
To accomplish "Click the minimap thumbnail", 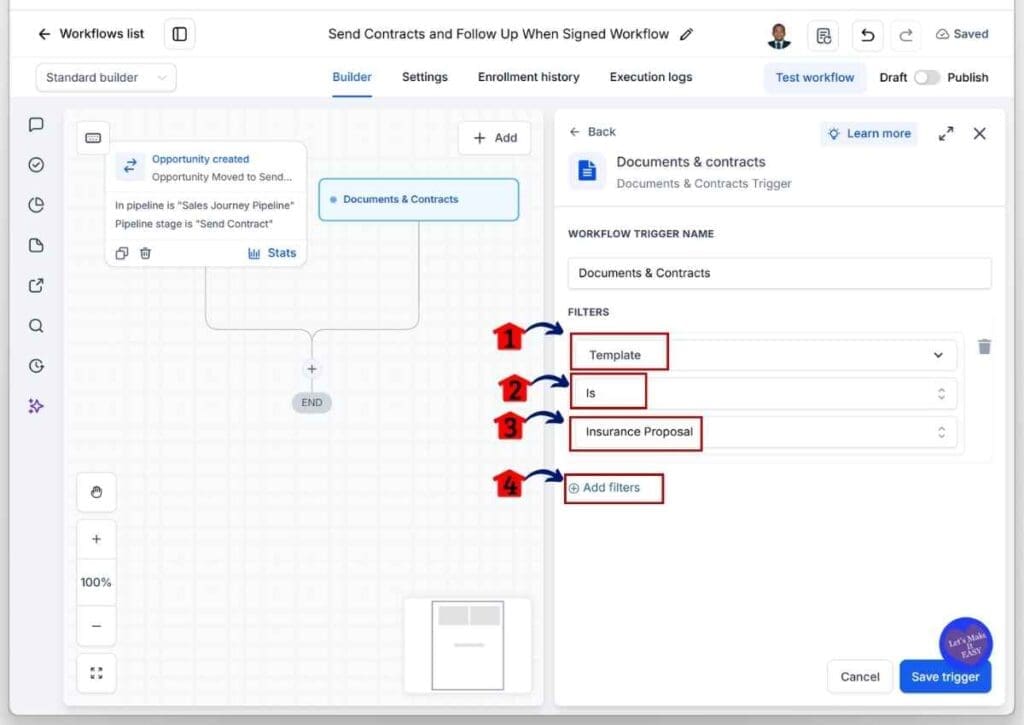I will pyautogui.click(x=468, y=645).
